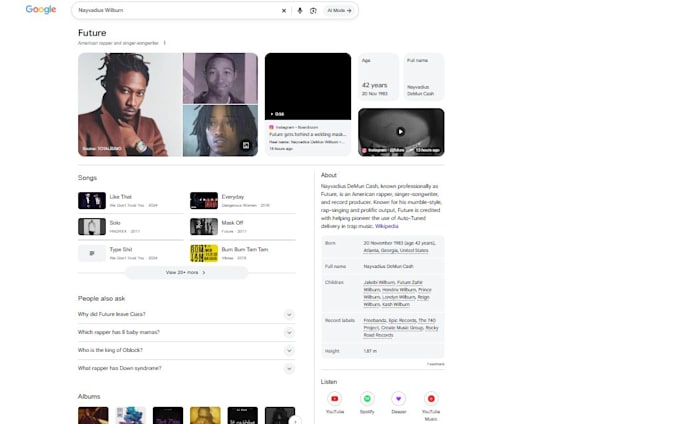The height and width of the screenshot is (424, 680).
Task: Advance the albums carousel next arrow
Action: point(295,421)
